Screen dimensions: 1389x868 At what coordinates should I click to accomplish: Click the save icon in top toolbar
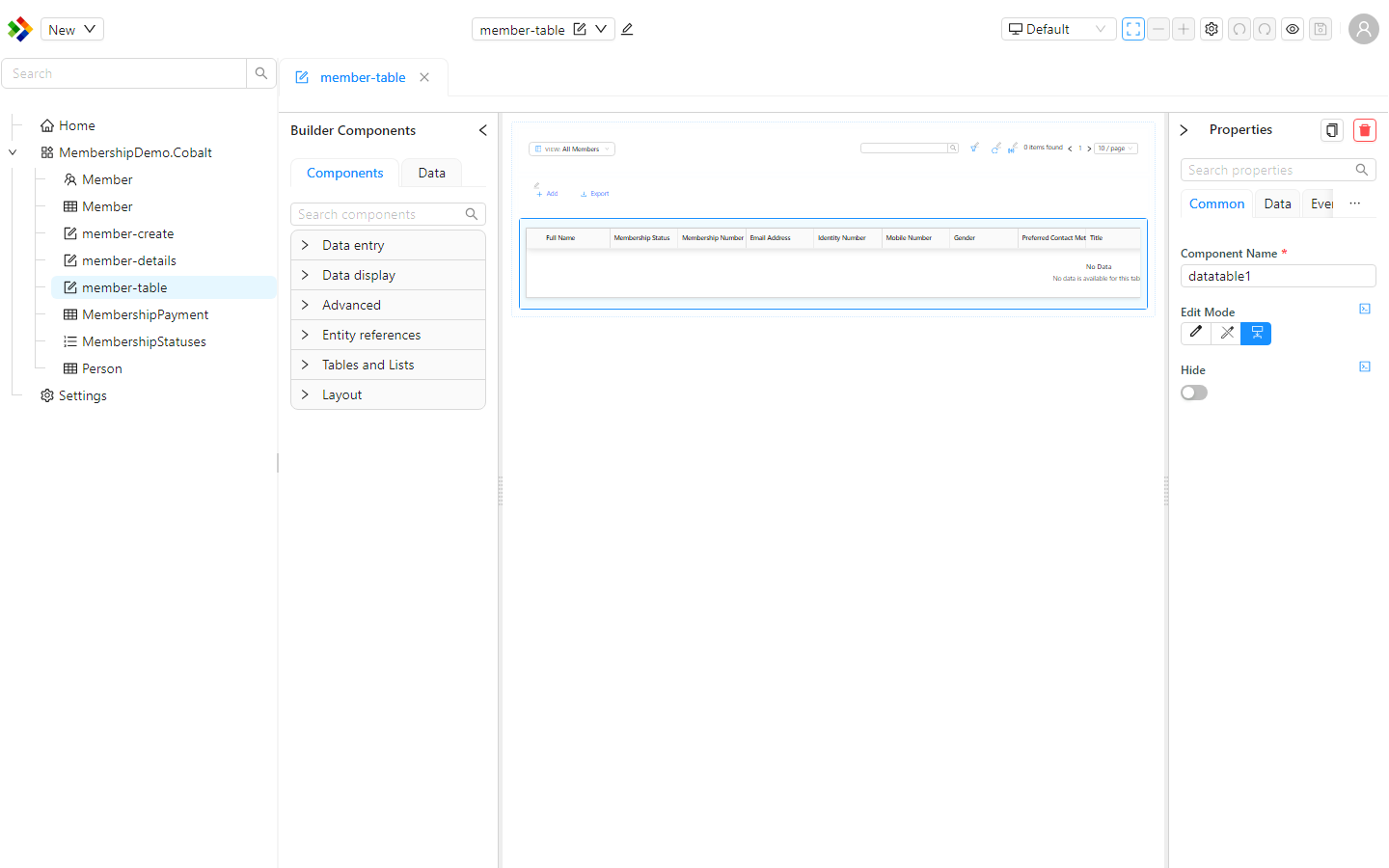click(1321, 29)
